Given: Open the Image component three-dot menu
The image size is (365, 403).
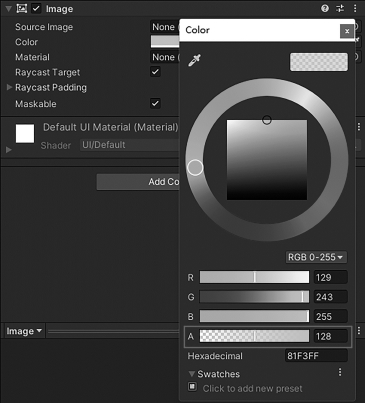Looking at the screenshot, I should point(355,9).
